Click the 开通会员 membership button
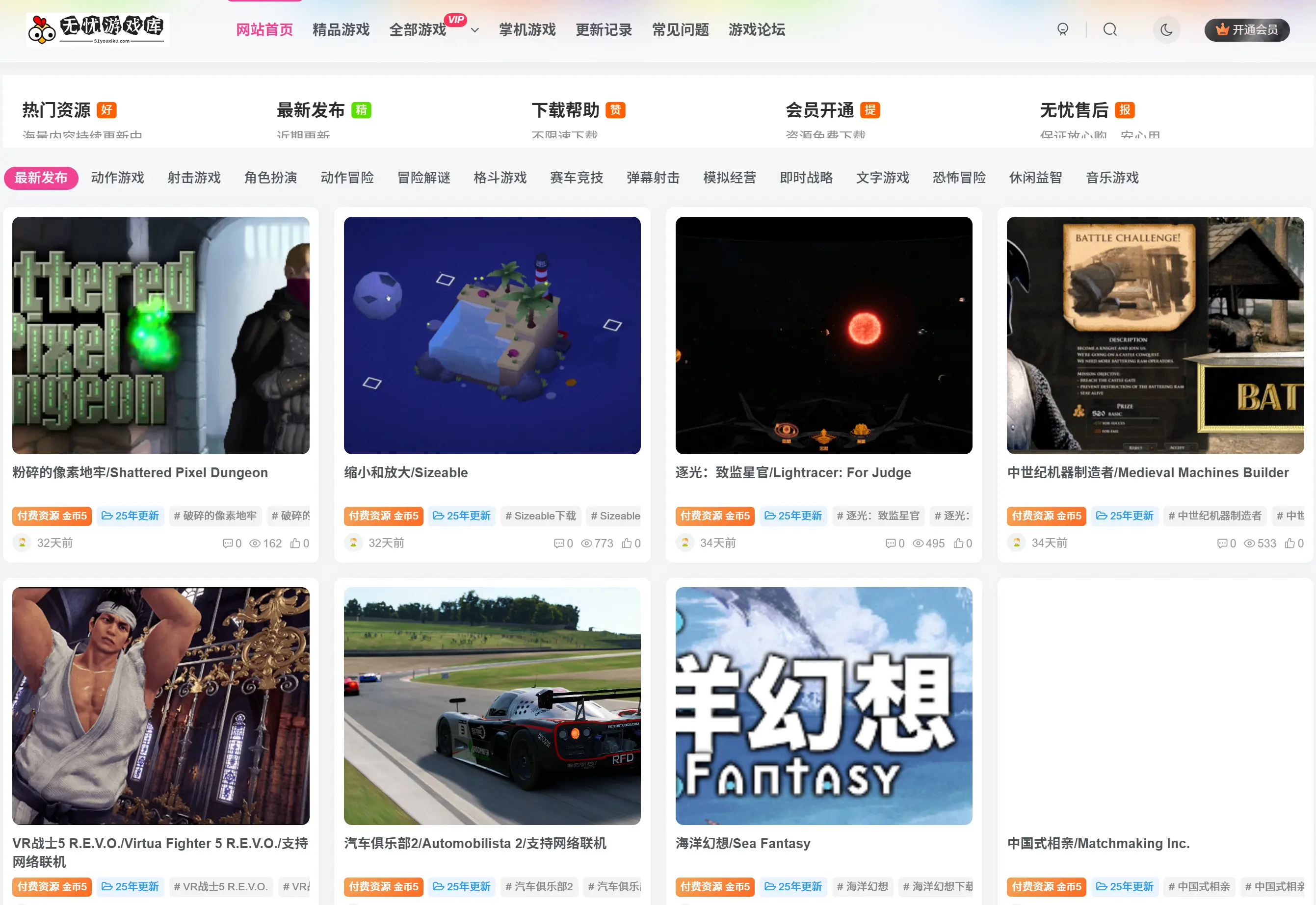 tap(1247, 30)
